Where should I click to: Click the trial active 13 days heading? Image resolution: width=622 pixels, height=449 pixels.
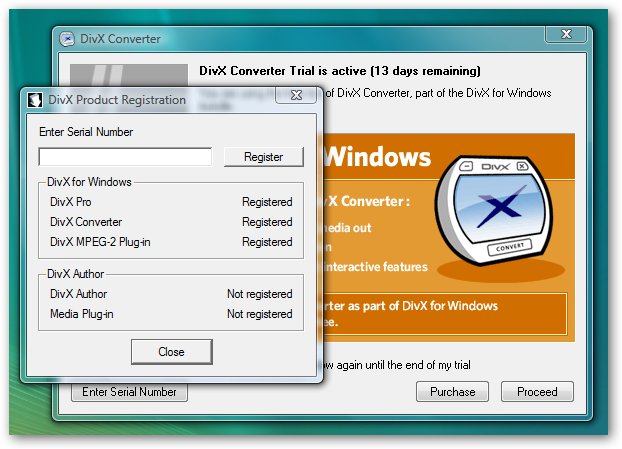tap(340, 71)
